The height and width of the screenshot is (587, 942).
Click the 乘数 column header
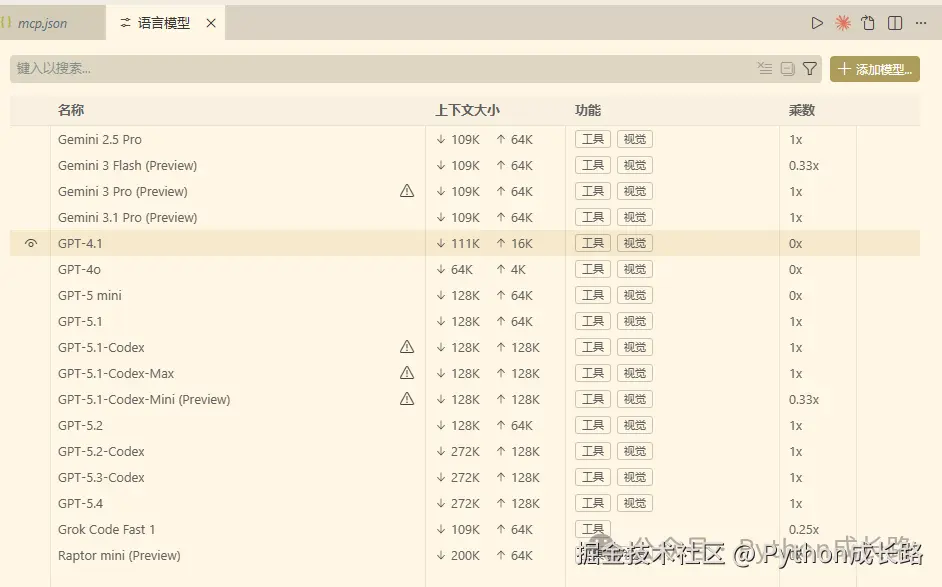click(801, 110)
